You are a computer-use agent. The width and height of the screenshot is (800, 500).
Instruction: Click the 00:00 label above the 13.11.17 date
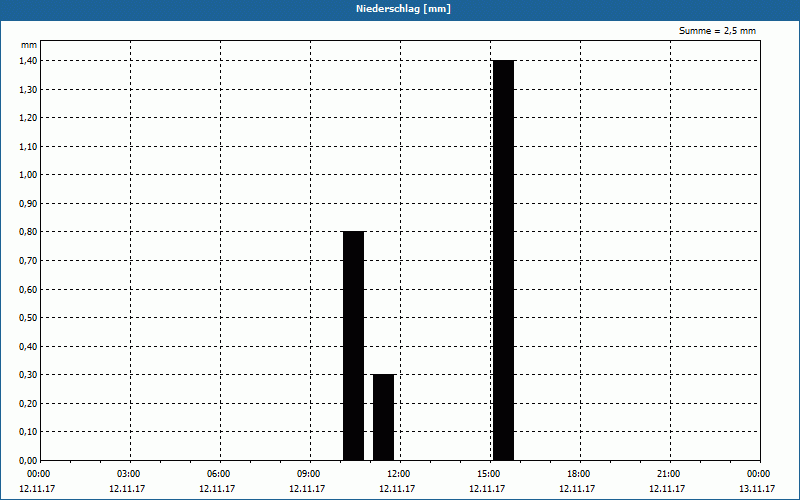tap(760, 474)
